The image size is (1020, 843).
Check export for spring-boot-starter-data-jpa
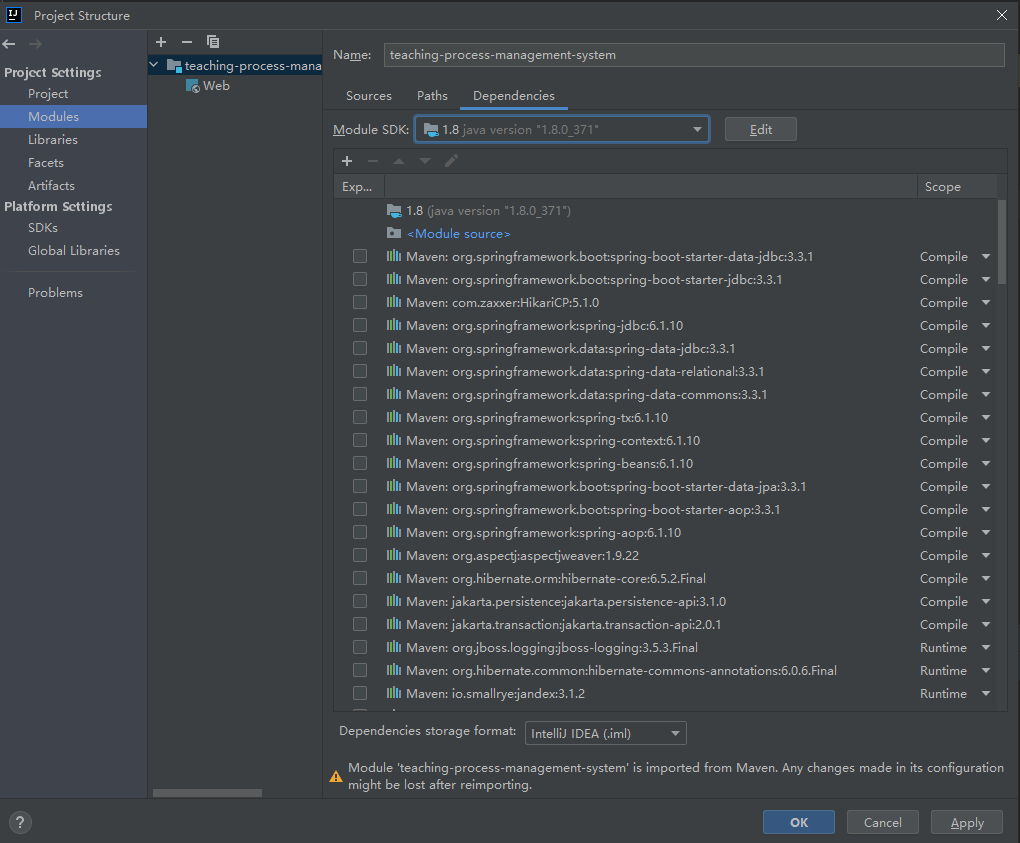tap(360, 487)
